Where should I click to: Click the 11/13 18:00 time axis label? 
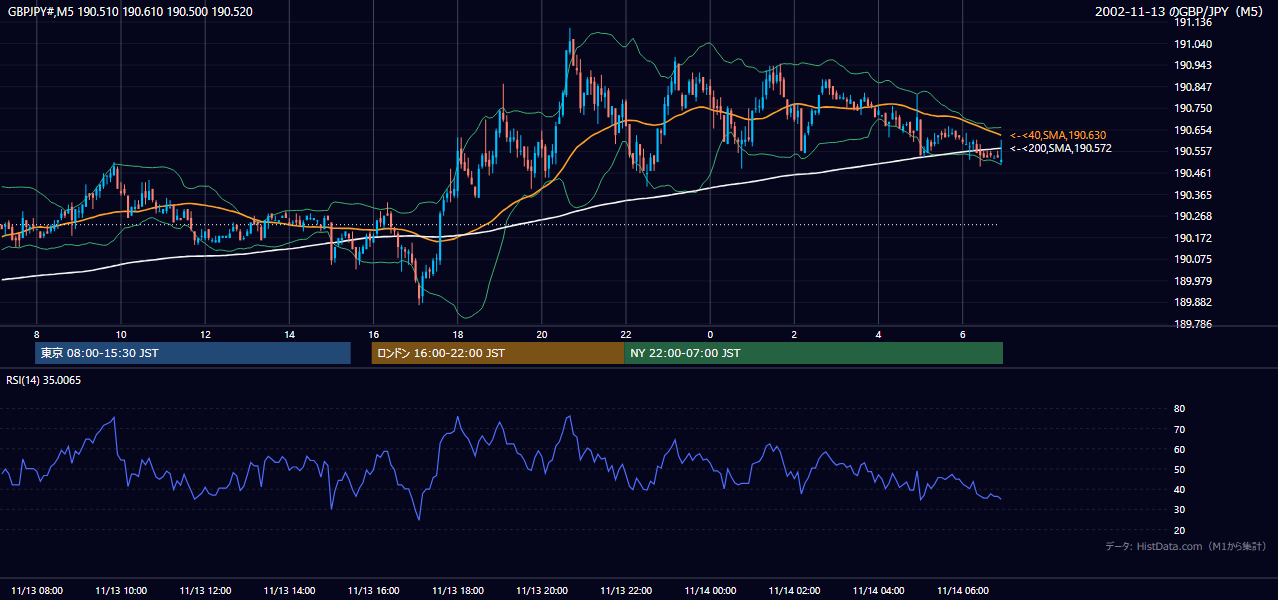458,591
